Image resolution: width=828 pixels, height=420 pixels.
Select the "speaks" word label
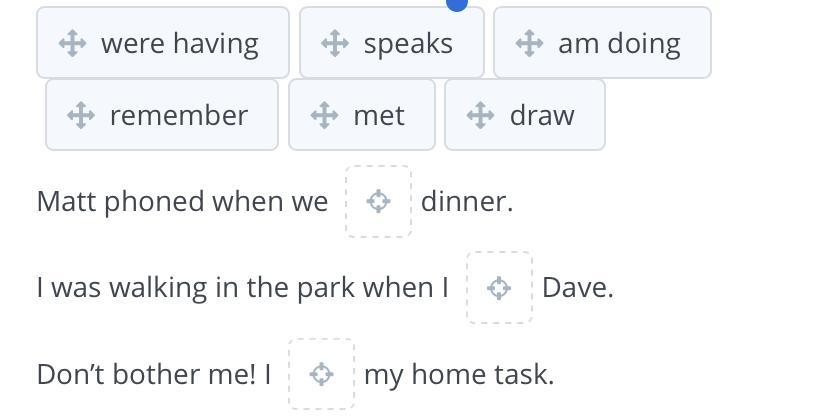coord(408,43)
